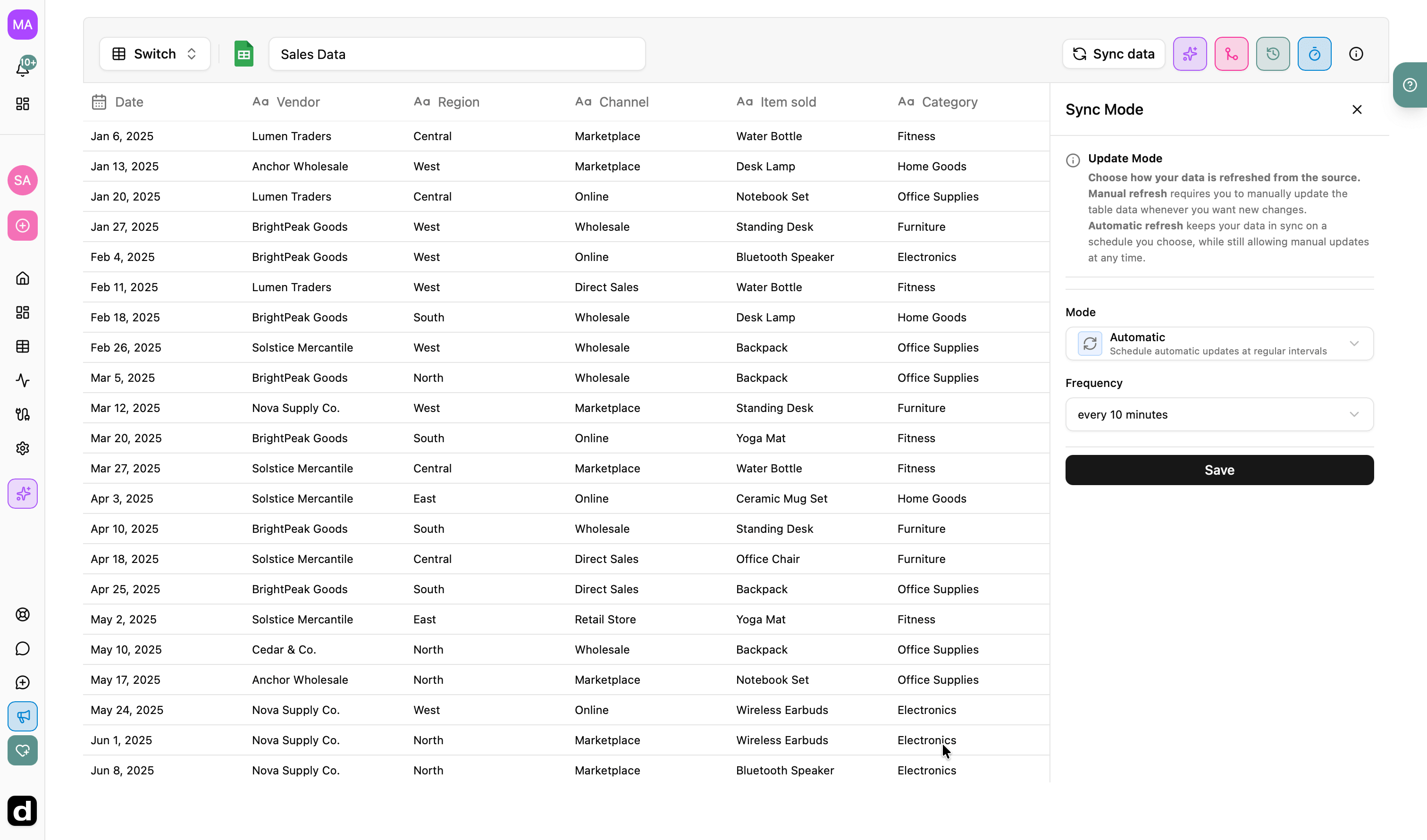Go to the home sidebar icon
The image size is (1427, 840).
(x=23, y=278)
